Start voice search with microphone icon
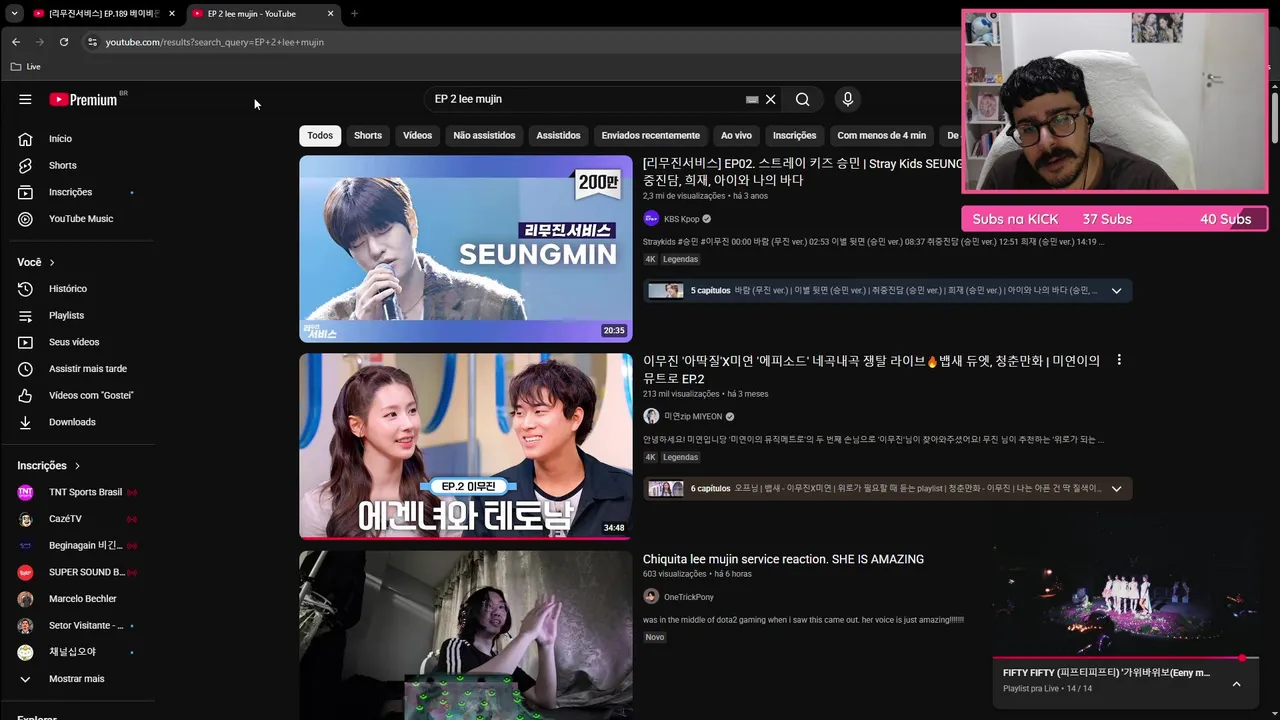This screenshot has height=720, width=1280. 848,99
